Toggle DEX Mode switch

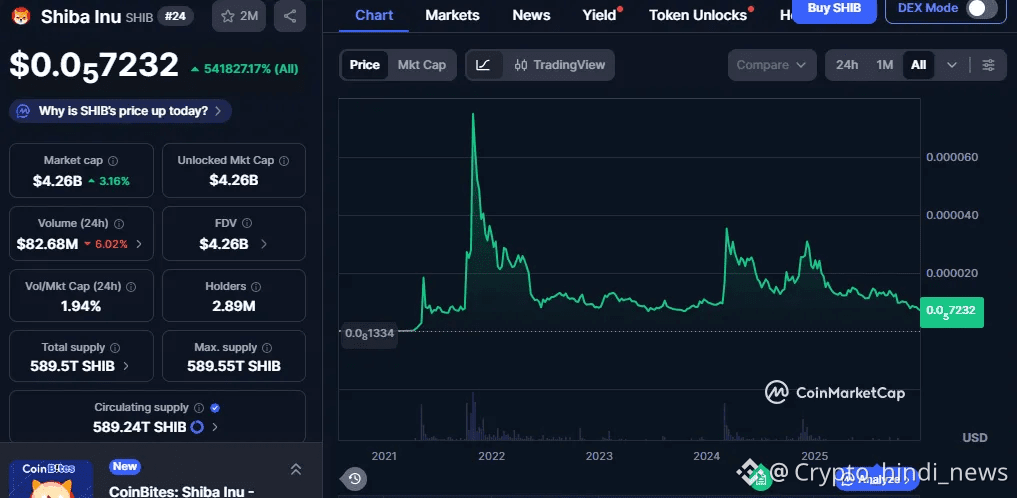click(x=981, y=8)
